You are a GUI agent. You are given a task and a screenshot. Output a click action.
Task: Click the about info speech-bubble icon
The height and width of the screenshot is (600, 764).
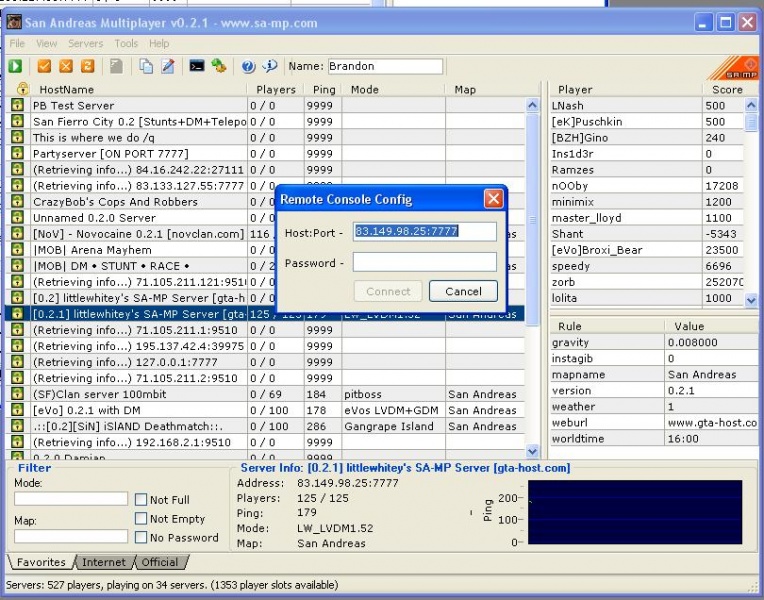[270, 67]
